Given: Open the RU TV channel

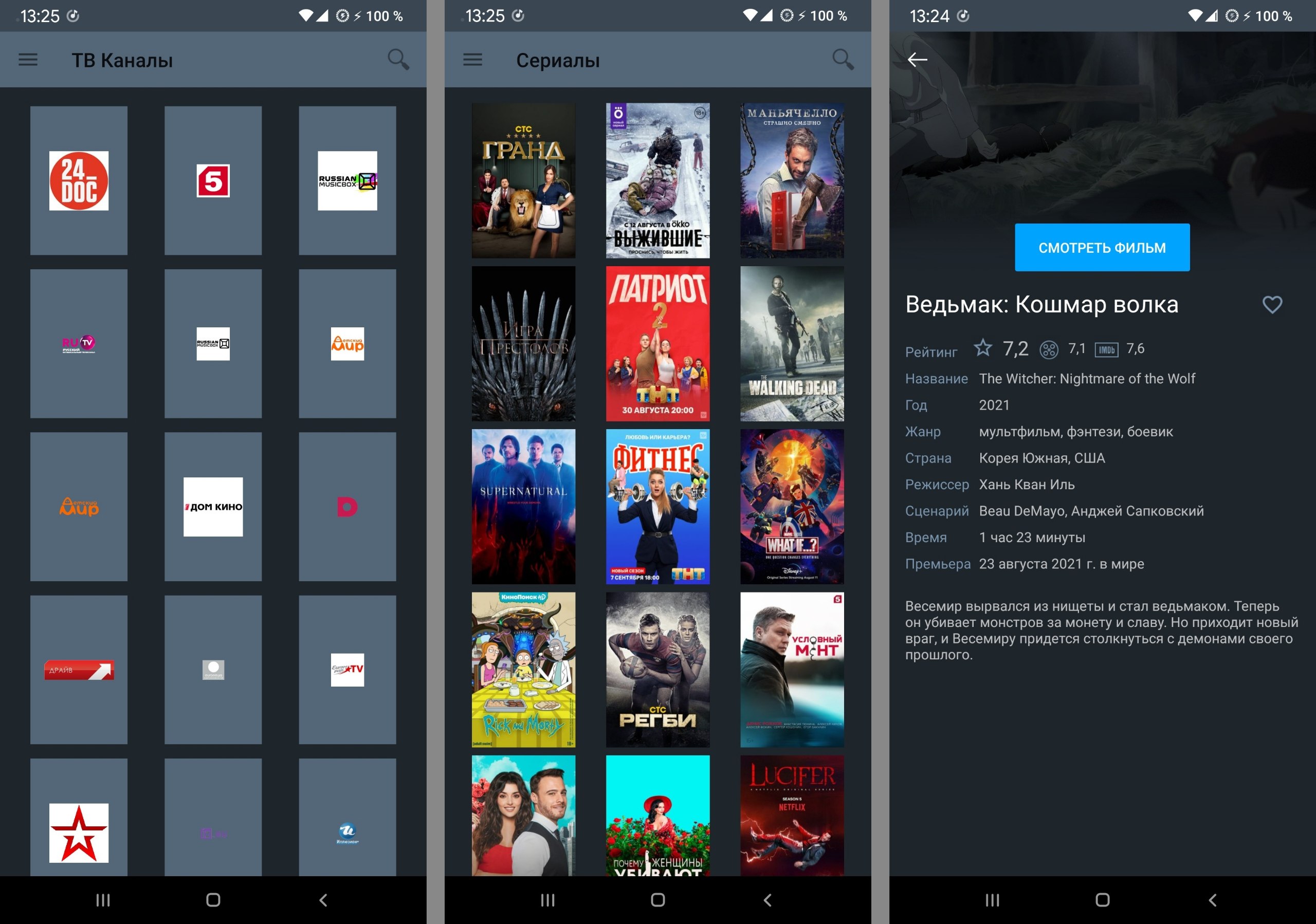Looking at the screenshot, I should 79,344.
